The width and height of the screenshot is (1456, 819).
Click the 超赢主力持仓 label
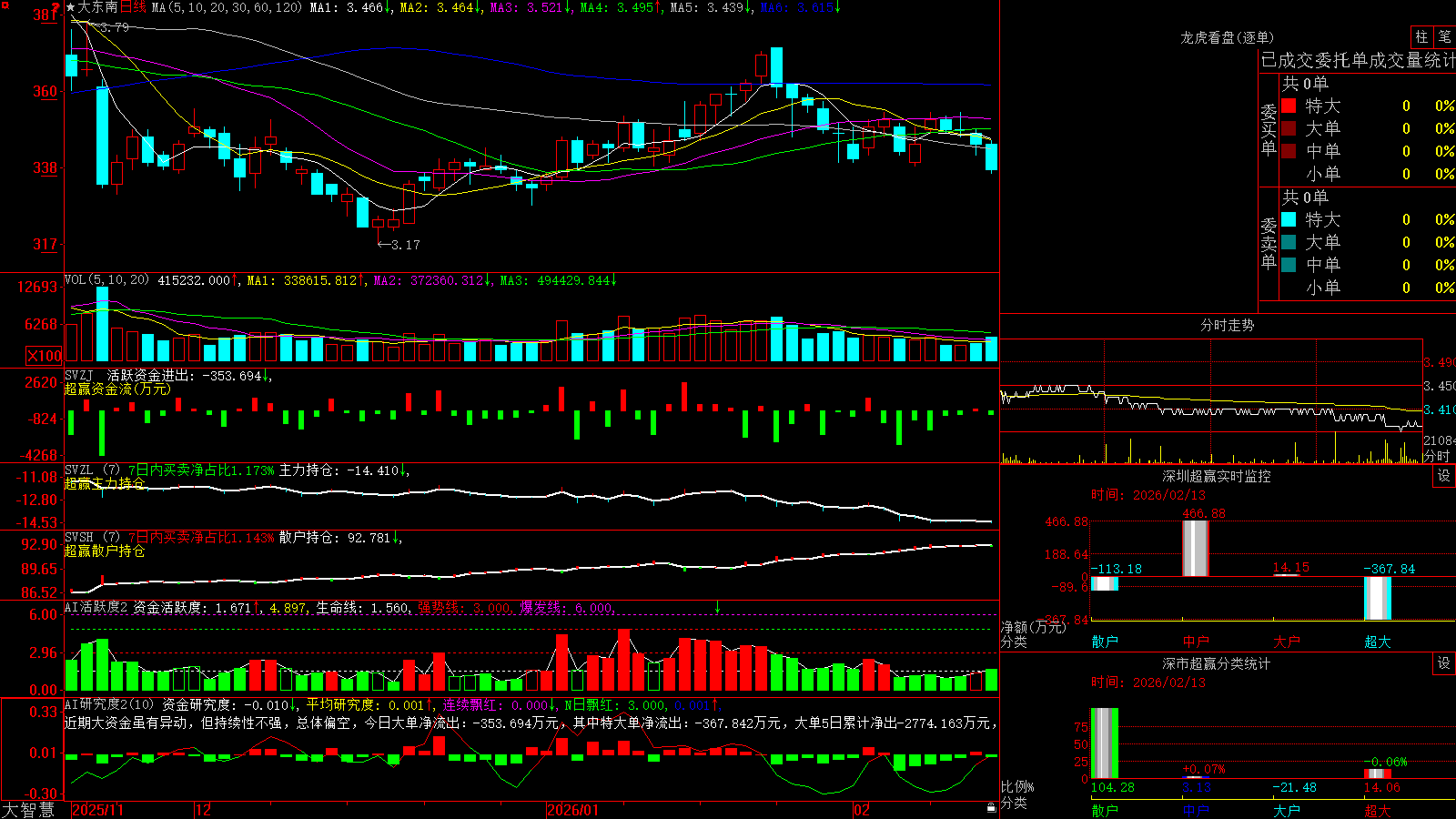105,483
